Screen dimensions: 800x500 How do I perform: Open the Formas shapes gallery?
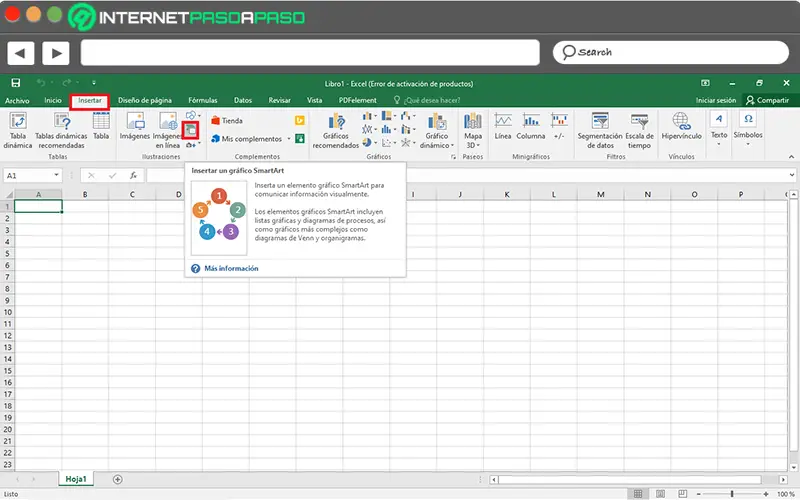tap(193, 115)
